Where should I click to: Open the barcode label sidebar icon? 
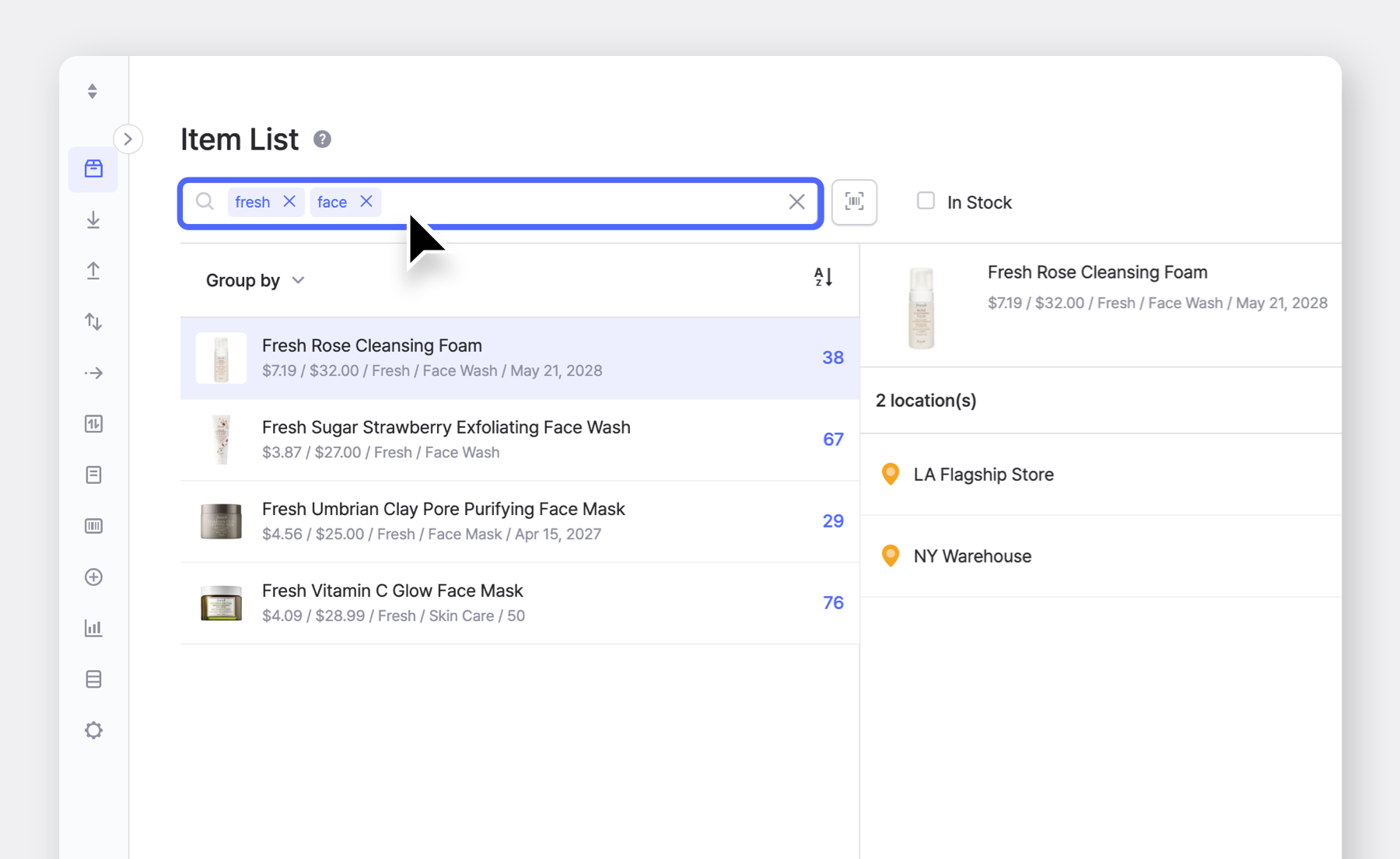[x=93, y=525]
